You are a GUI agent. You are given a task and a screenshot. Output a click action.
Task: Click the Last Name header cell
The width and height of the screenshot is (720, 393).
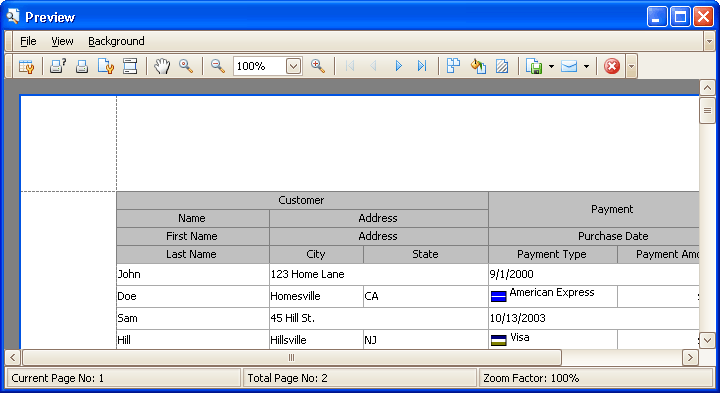pyautogui.click(x=192, y=254)
